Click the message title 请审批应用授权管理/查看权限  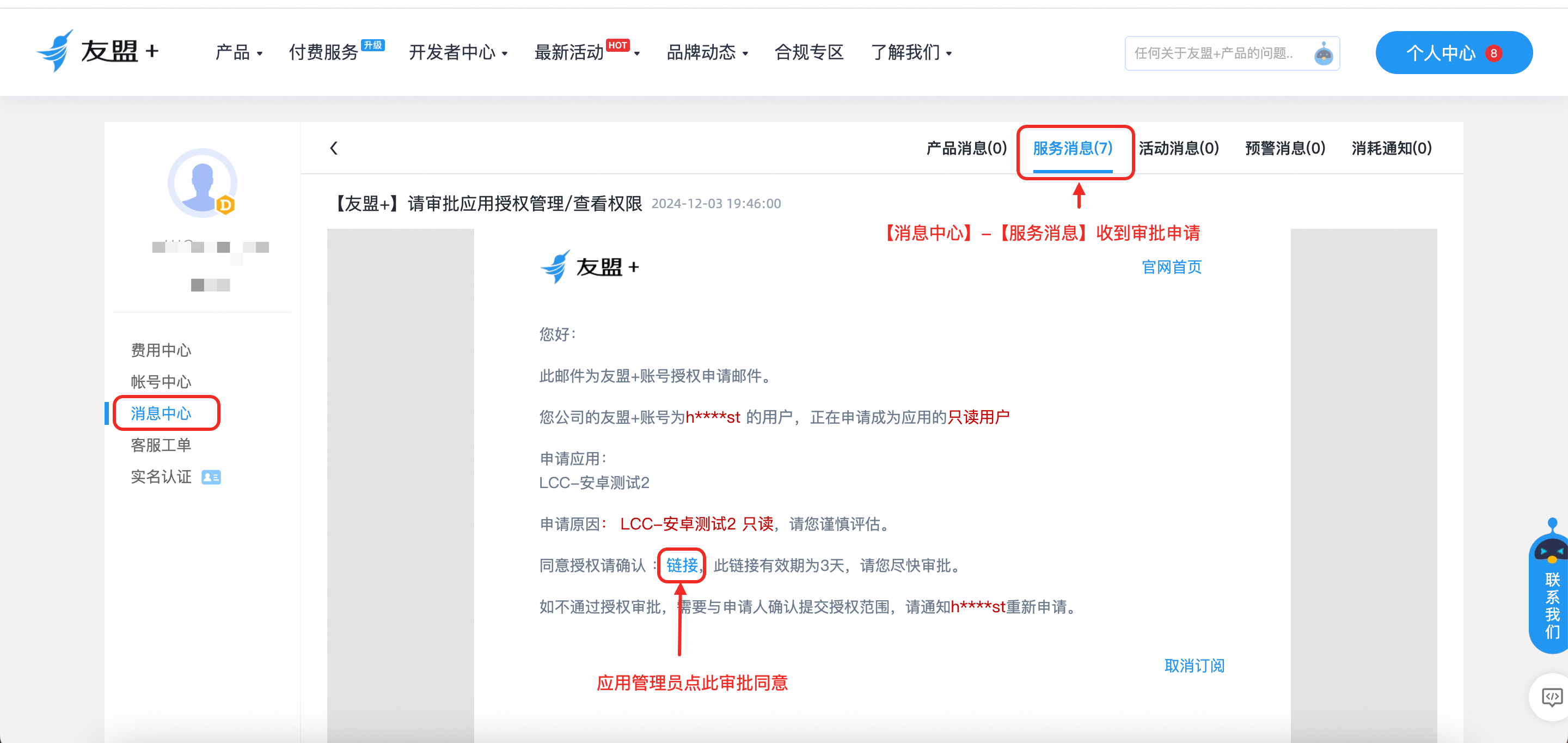pyautogui.click(x=525, y=203)
